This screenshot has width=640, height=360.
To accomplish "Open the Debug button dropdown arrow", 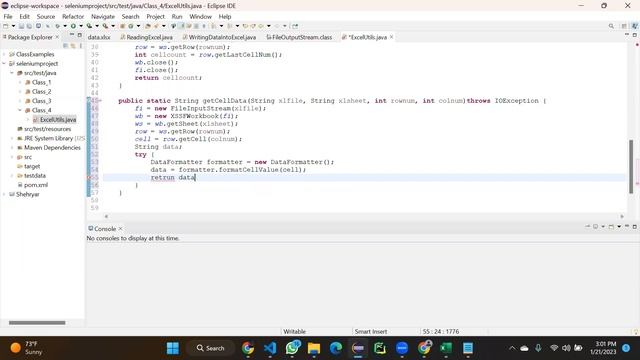I will click(64, 26).
